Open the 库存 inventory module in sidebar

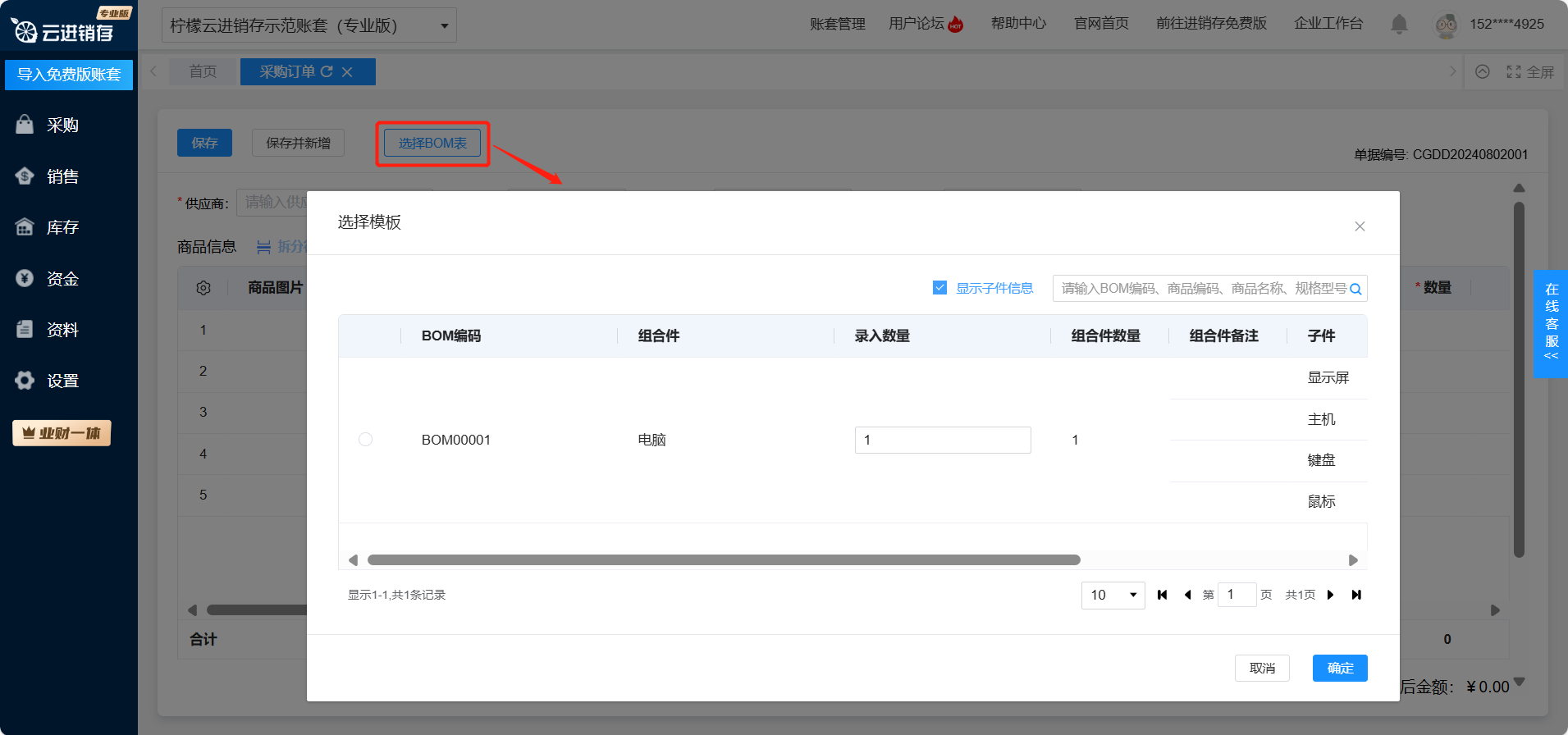48,227
